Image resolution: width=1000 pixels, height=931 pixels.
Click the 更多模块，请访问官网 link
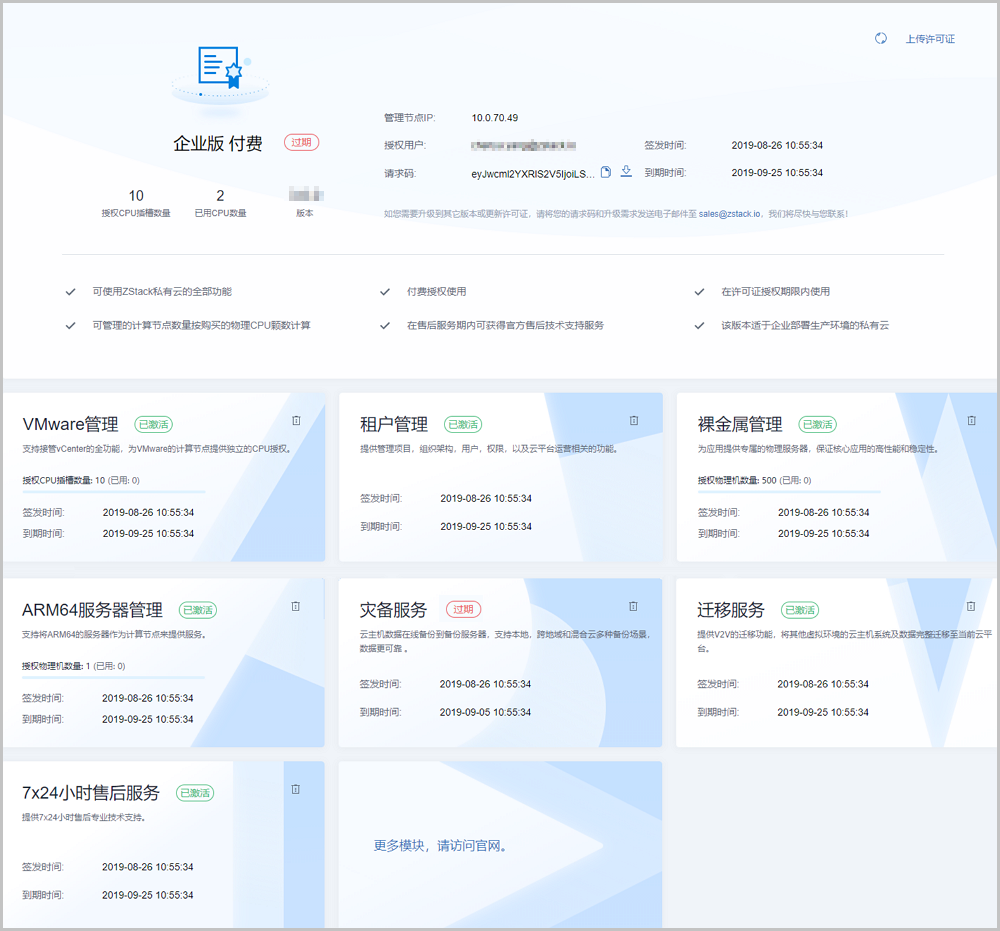[x=441, y=846]
